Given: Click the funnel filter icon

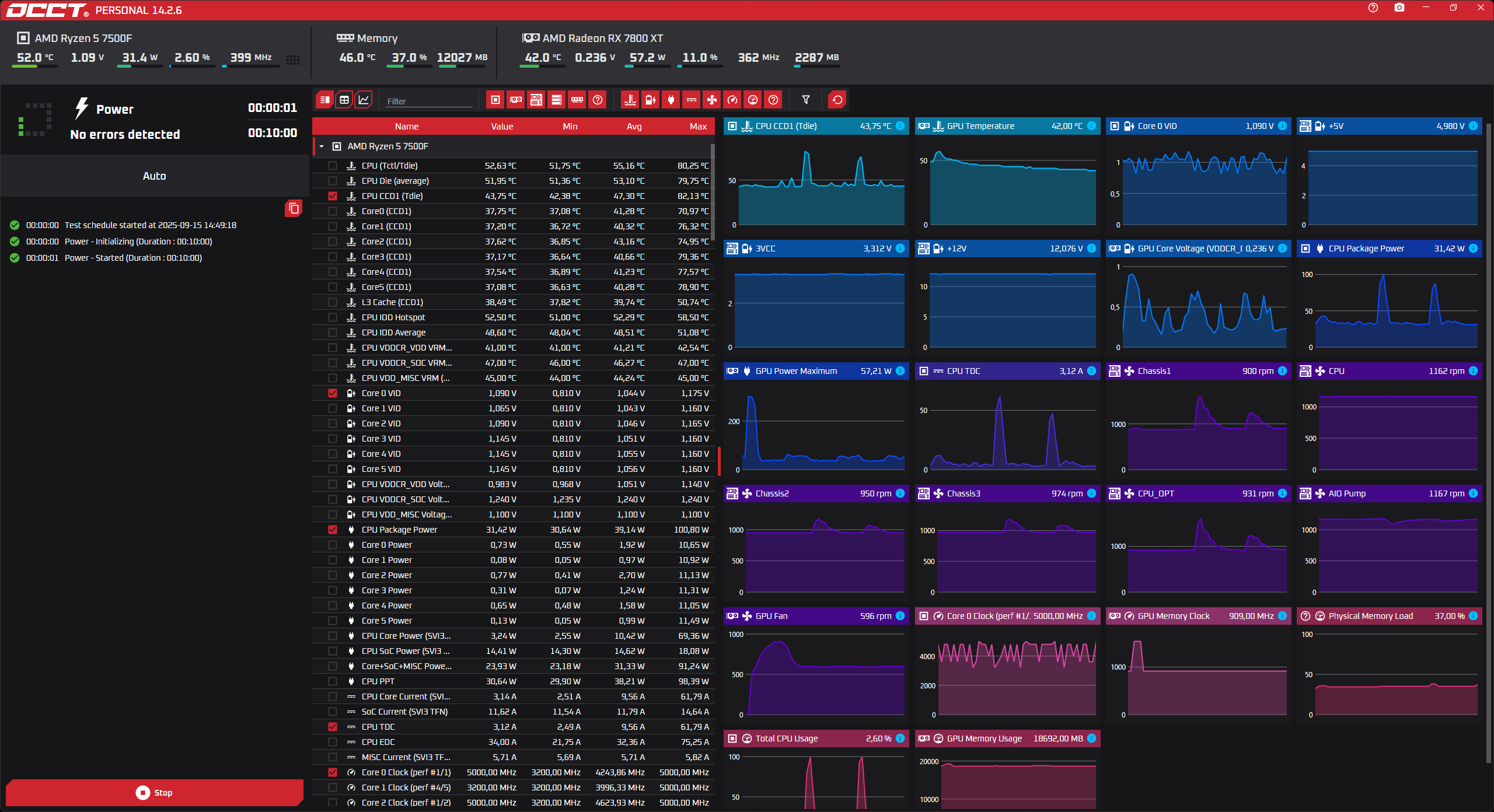Looking at the screenshot, I should pyautogui.click(x=805, y=100).
